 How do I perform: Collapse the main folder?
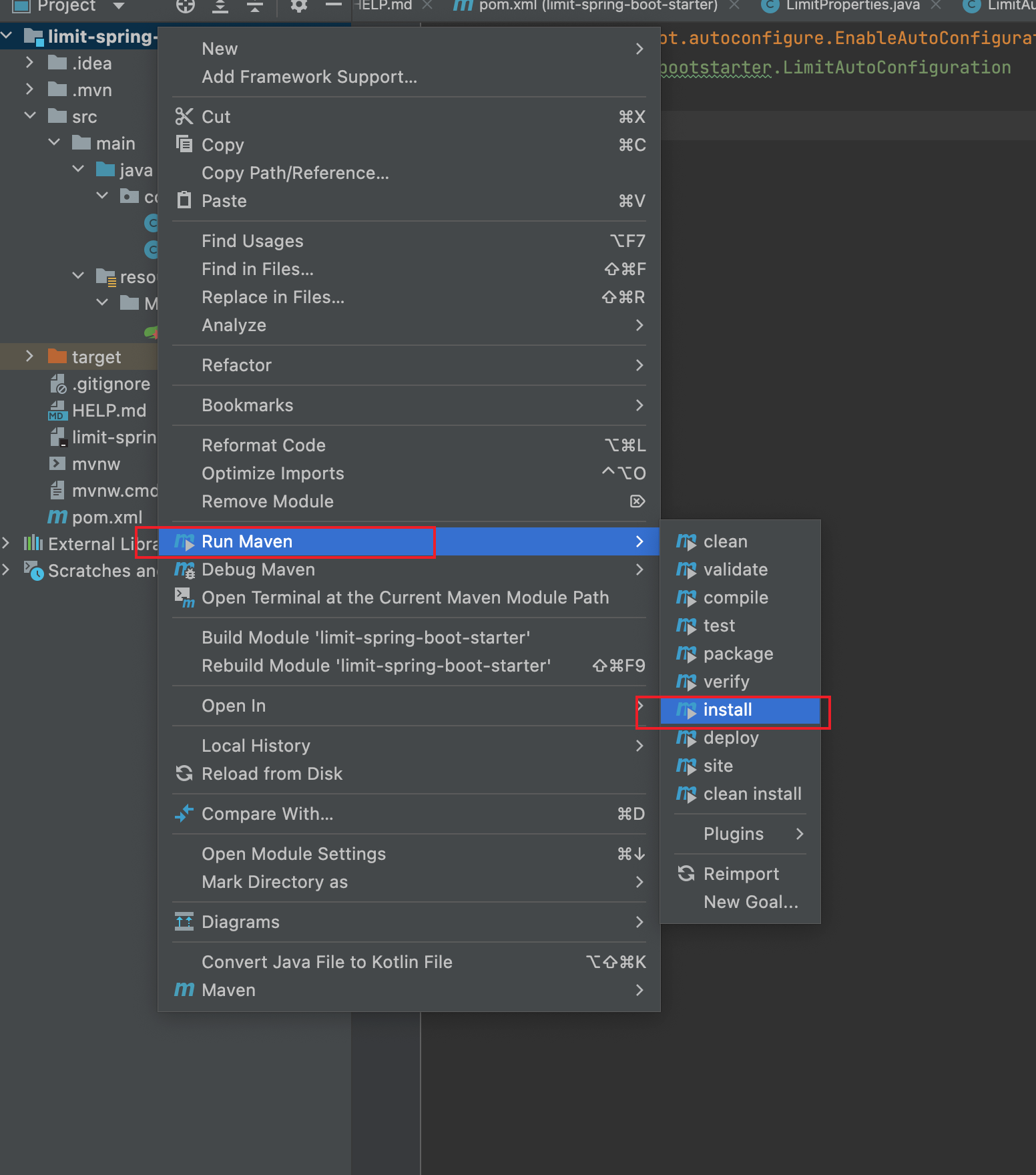(54, 143)
